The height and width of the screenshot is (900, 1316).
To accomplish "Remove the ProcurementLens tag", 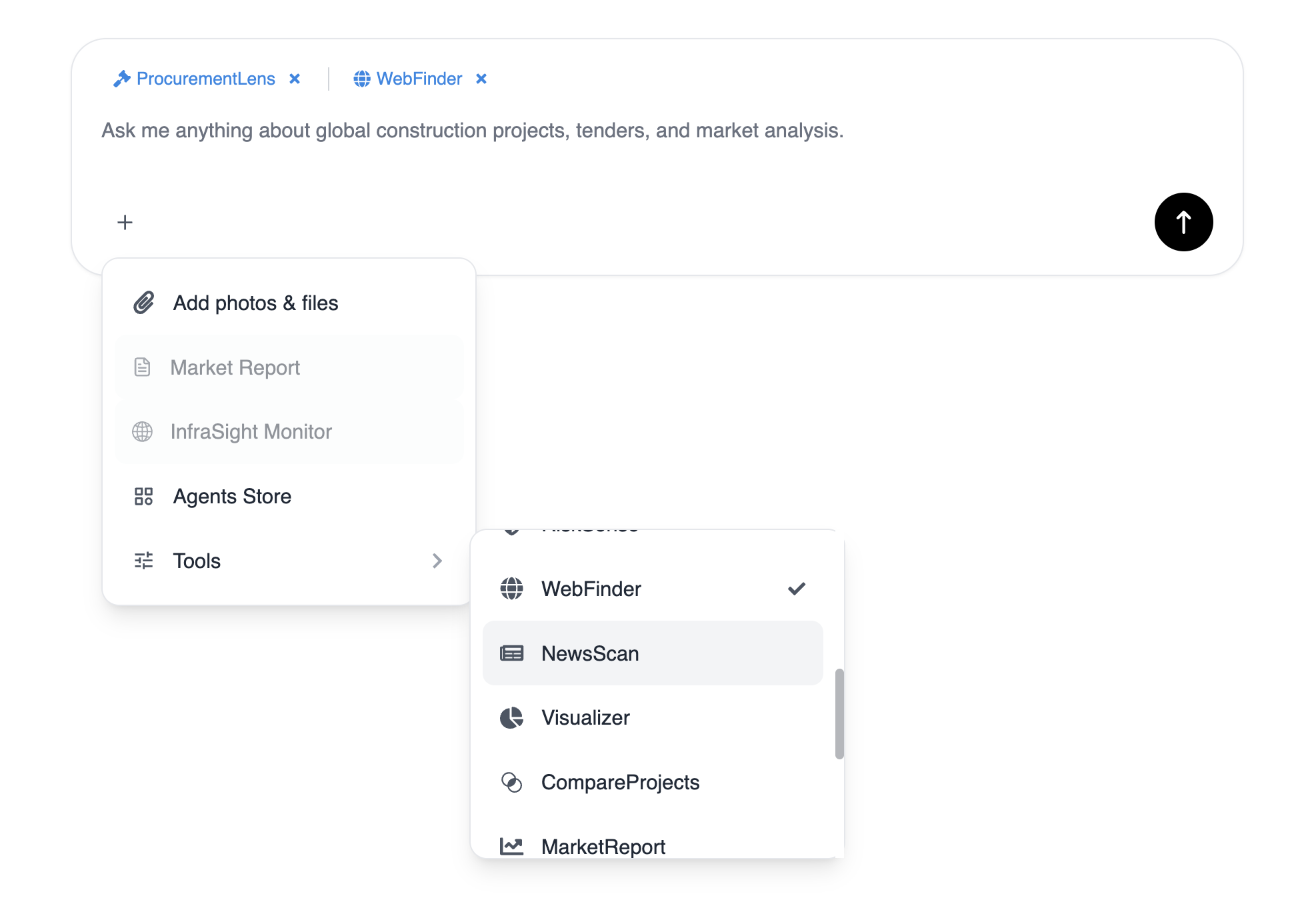I will [x=295, y=79].
